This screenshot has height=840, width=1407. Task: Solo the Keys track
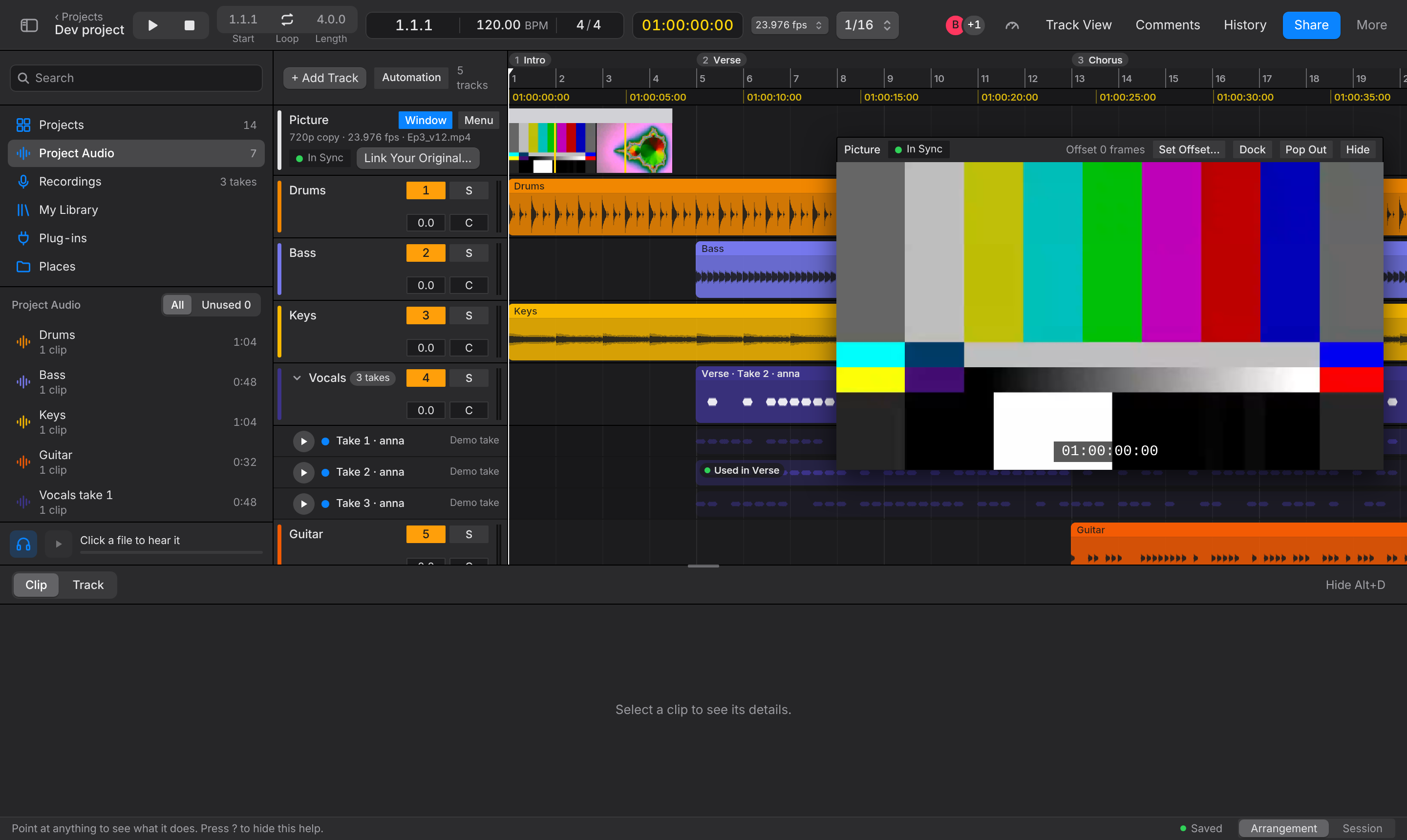[469, 315]
